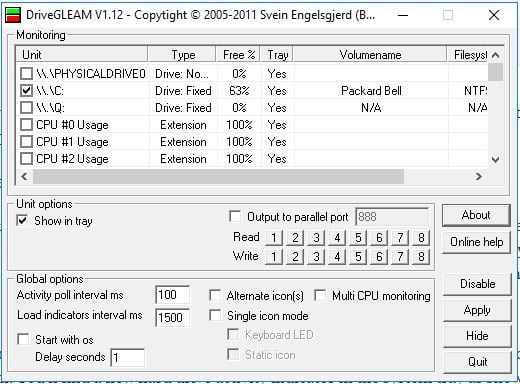Click the list scroll-up arrow
The image size is (520, 384).
click(x=496, y=55)
